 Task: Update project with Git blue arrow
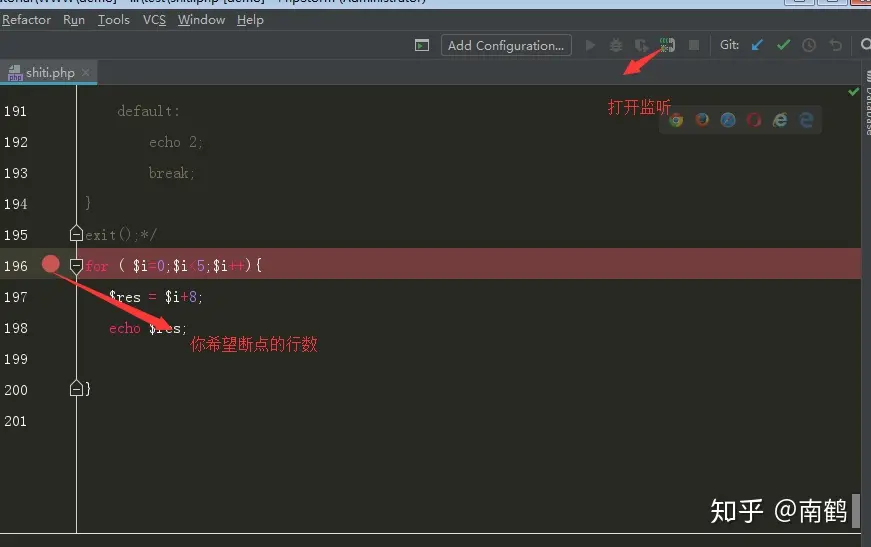757,45
